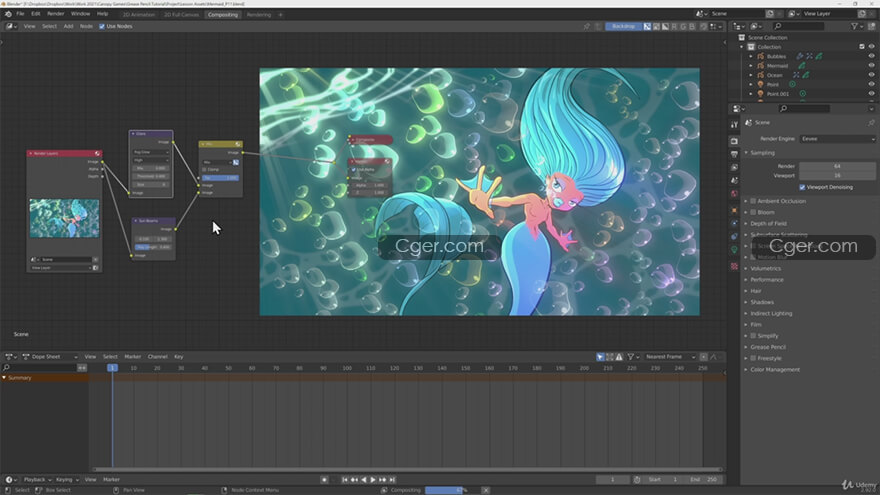Open the Render Engine dropdown
880x495 pixels.
tap(837, 138)
